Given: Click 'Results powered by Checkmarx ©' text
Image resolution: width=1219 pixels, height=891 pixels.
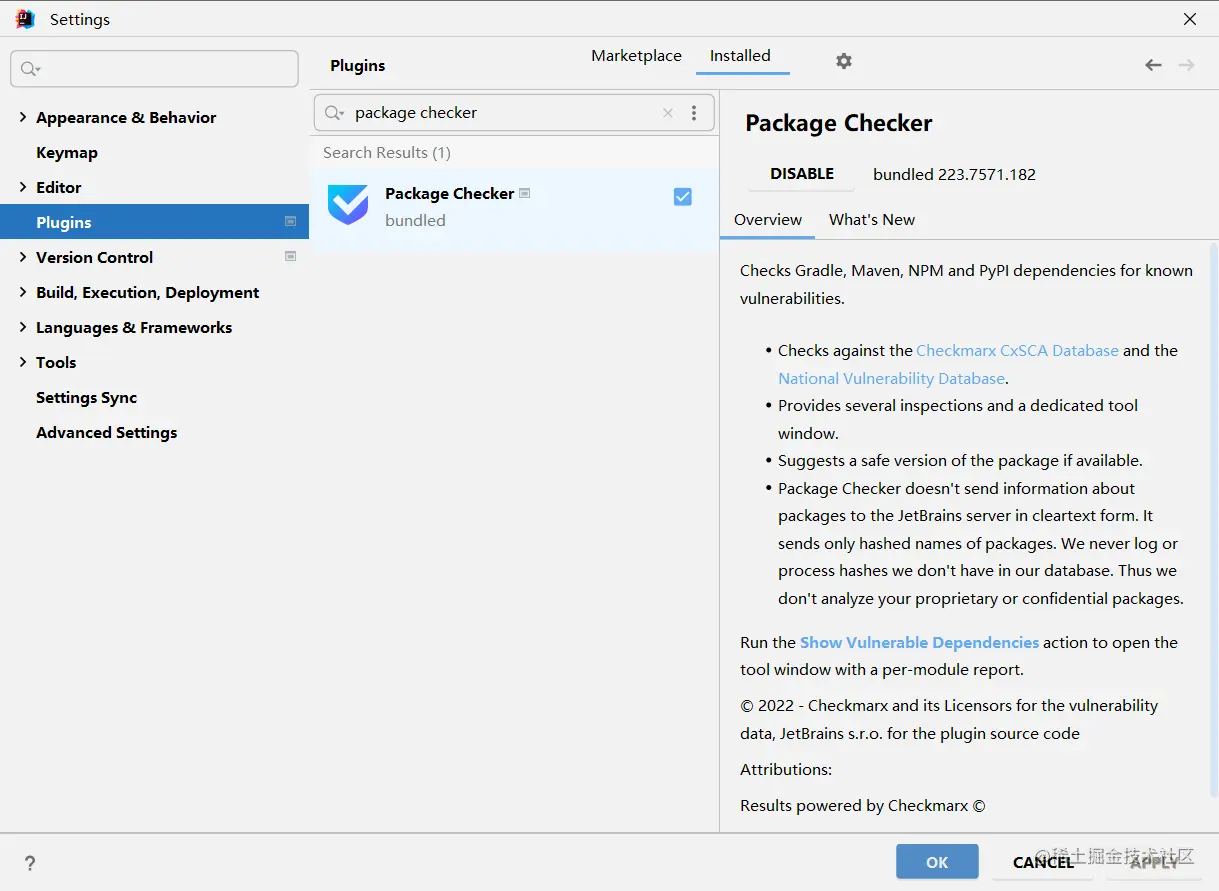Looking at the screenshot, I should coord(863,806).
